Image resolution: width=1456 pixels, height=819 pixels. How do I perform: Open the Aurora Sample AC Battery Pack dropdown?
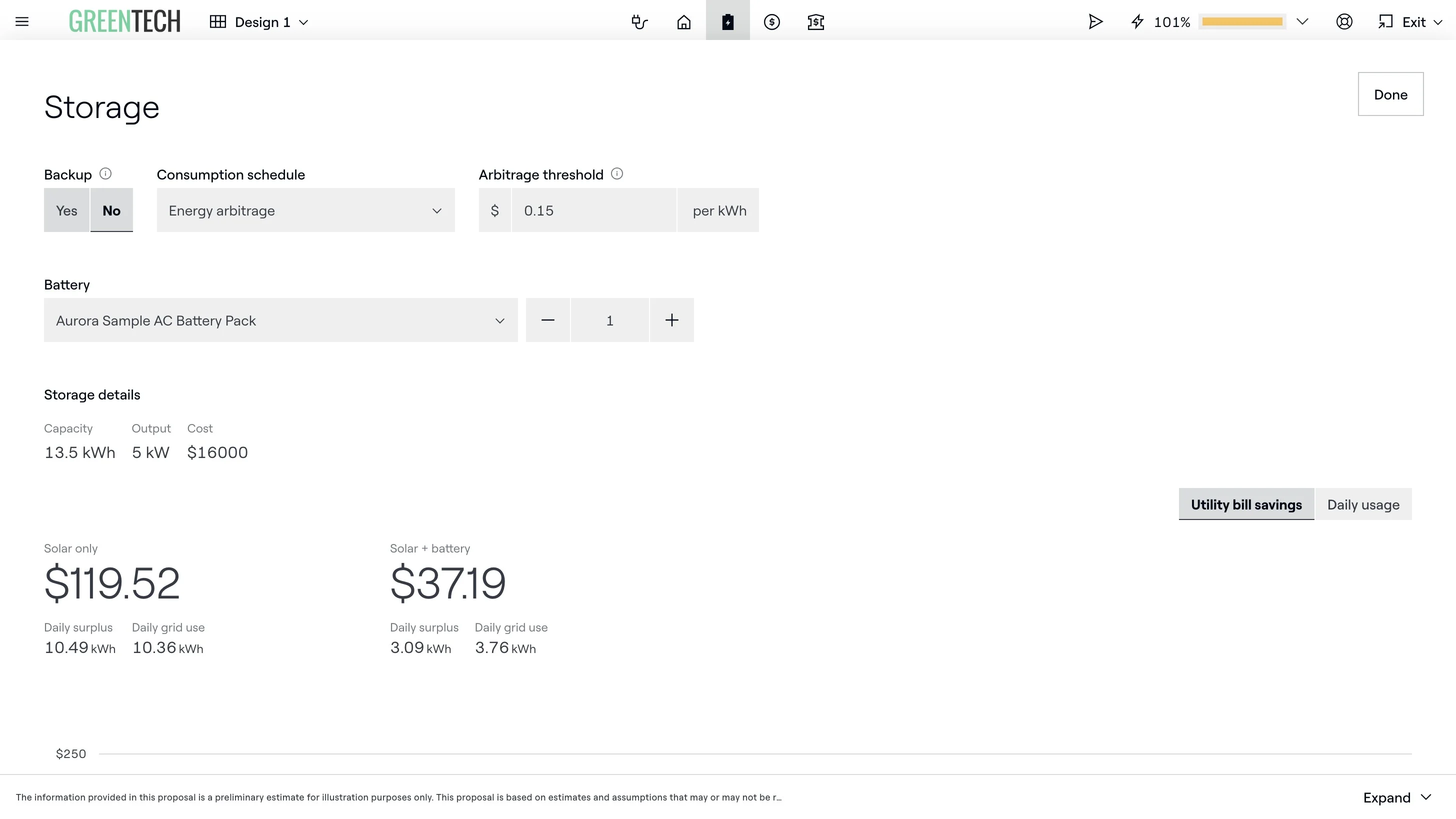pos(281,320)
